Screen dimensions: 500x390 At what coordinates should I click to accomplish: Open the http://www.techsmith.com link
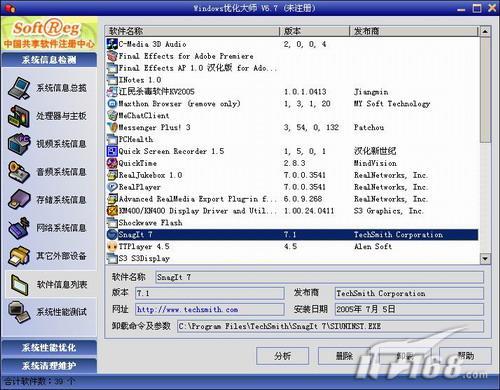pos(187,310)
